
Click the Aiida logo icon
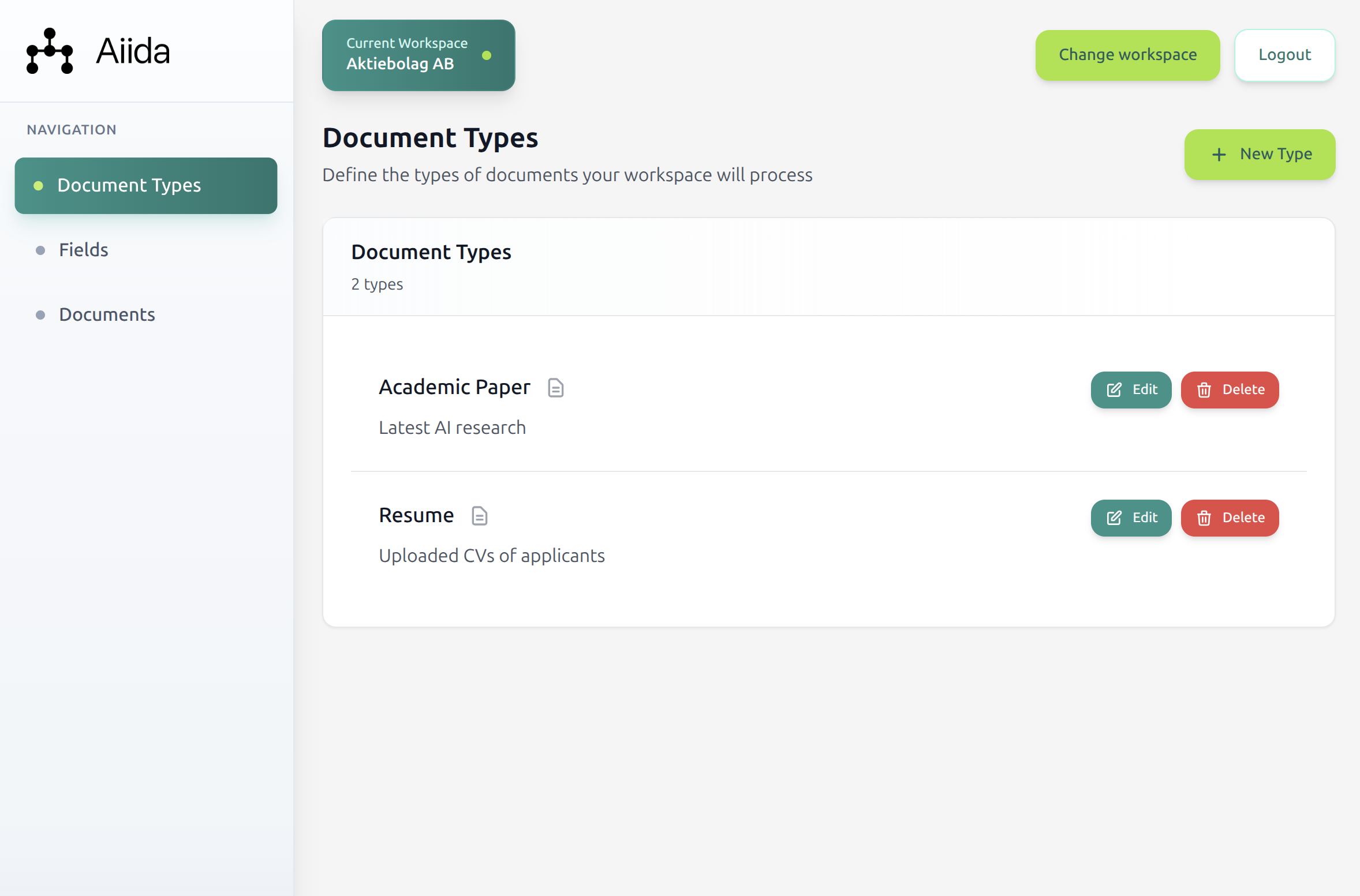tap(50, 51)
